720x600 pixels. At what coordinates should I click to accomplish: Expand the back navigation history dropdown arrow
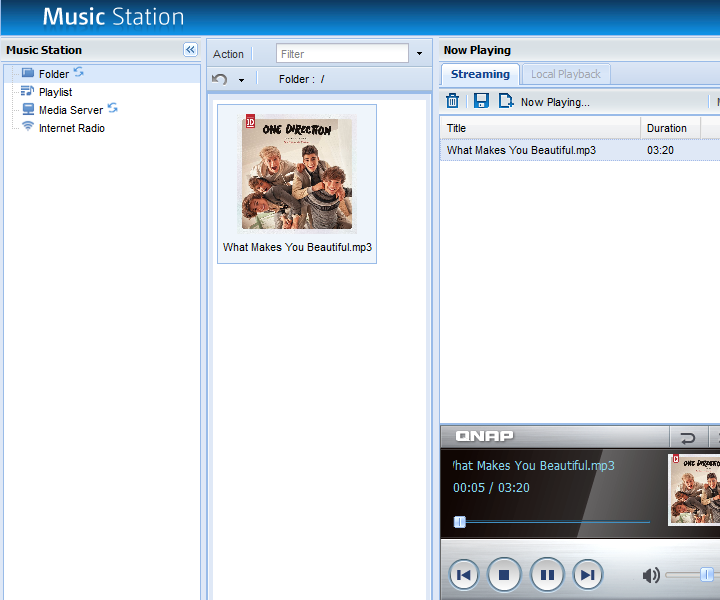241,80
